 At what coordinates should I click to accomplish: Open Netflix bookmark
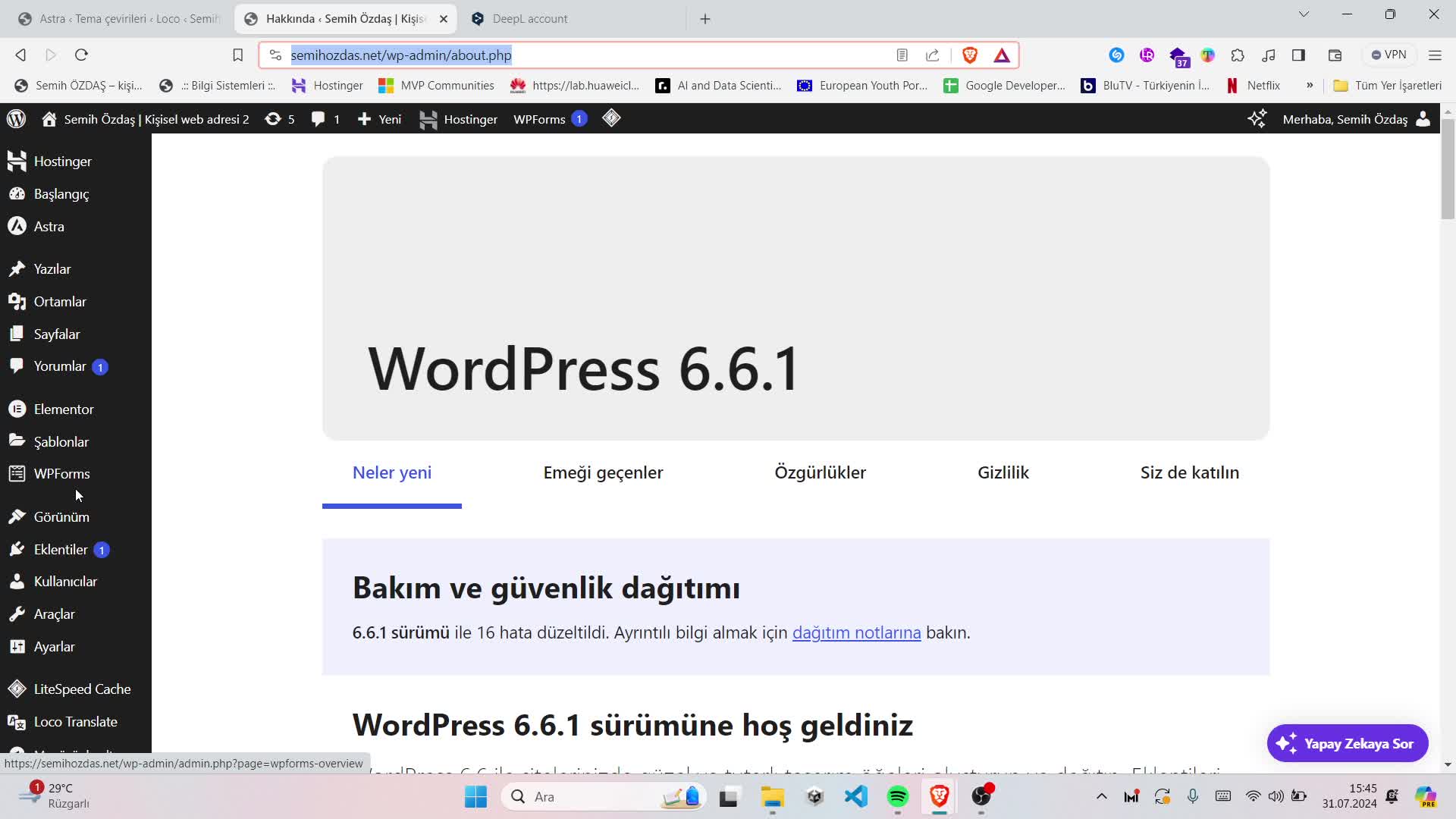pyautogui.click(x=1254, y=86)
